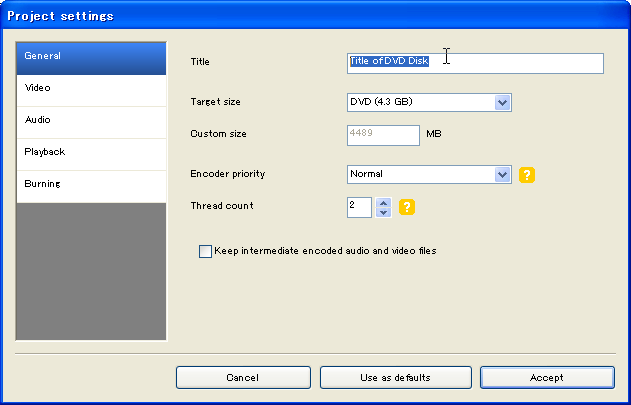
Task: Open the Audio settings tab
Action: point(91,121)
